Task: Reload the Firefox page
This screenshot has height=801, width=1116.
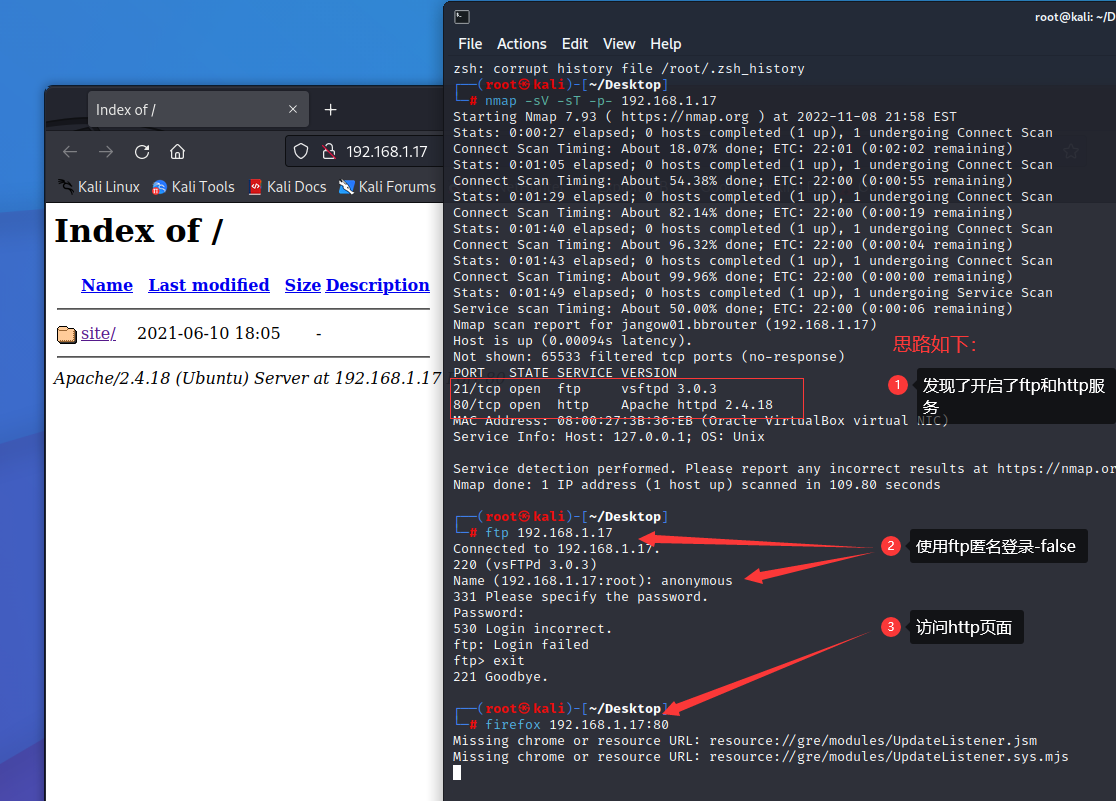Action: 142,152
